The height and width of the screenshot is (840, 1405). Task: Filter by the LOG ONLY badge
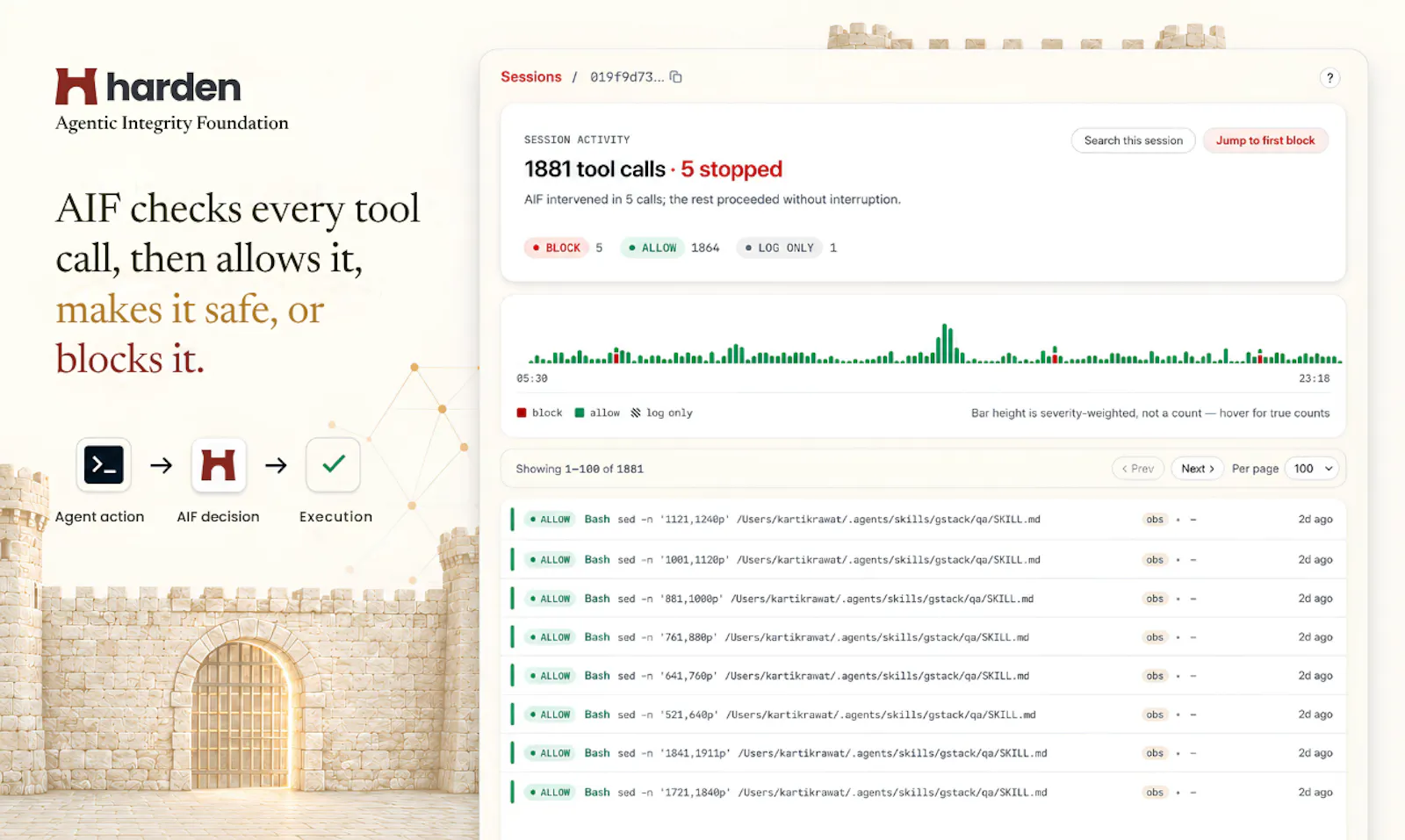(x=779, y=248)
